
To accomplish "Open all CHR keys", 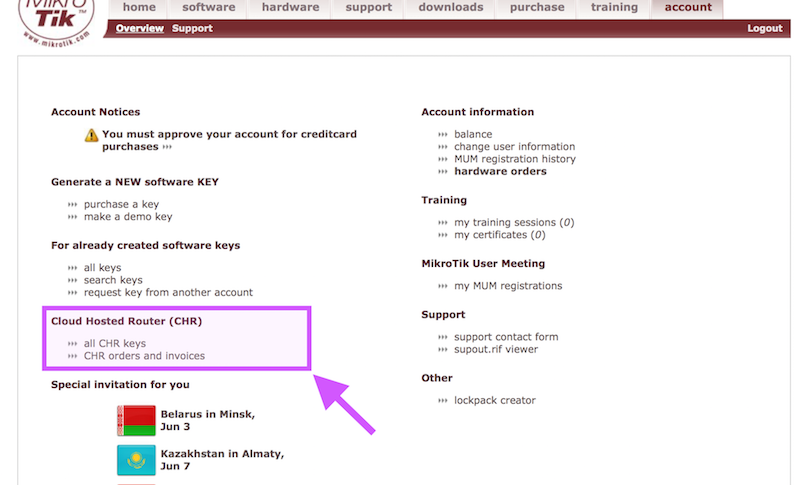I will point(115,343).
